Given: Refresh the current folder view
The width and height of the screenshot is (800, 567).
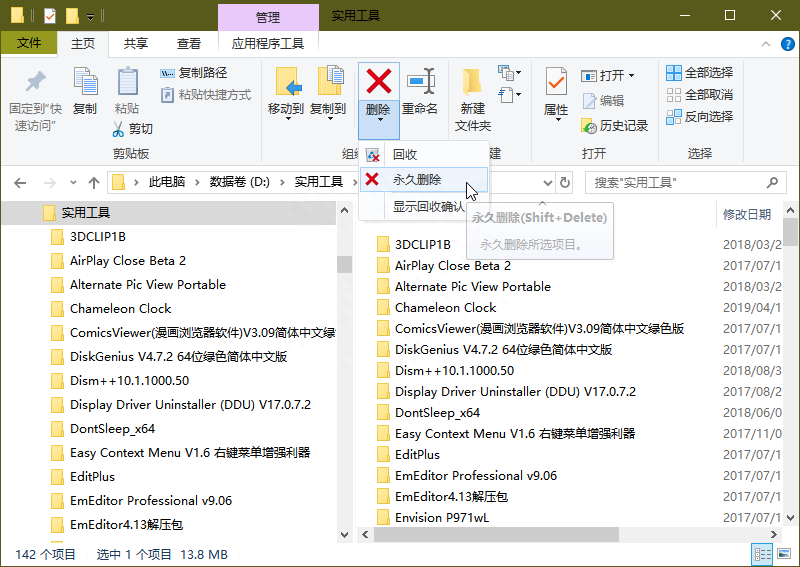Looking at the screenshot, I should tap(565, 183).
